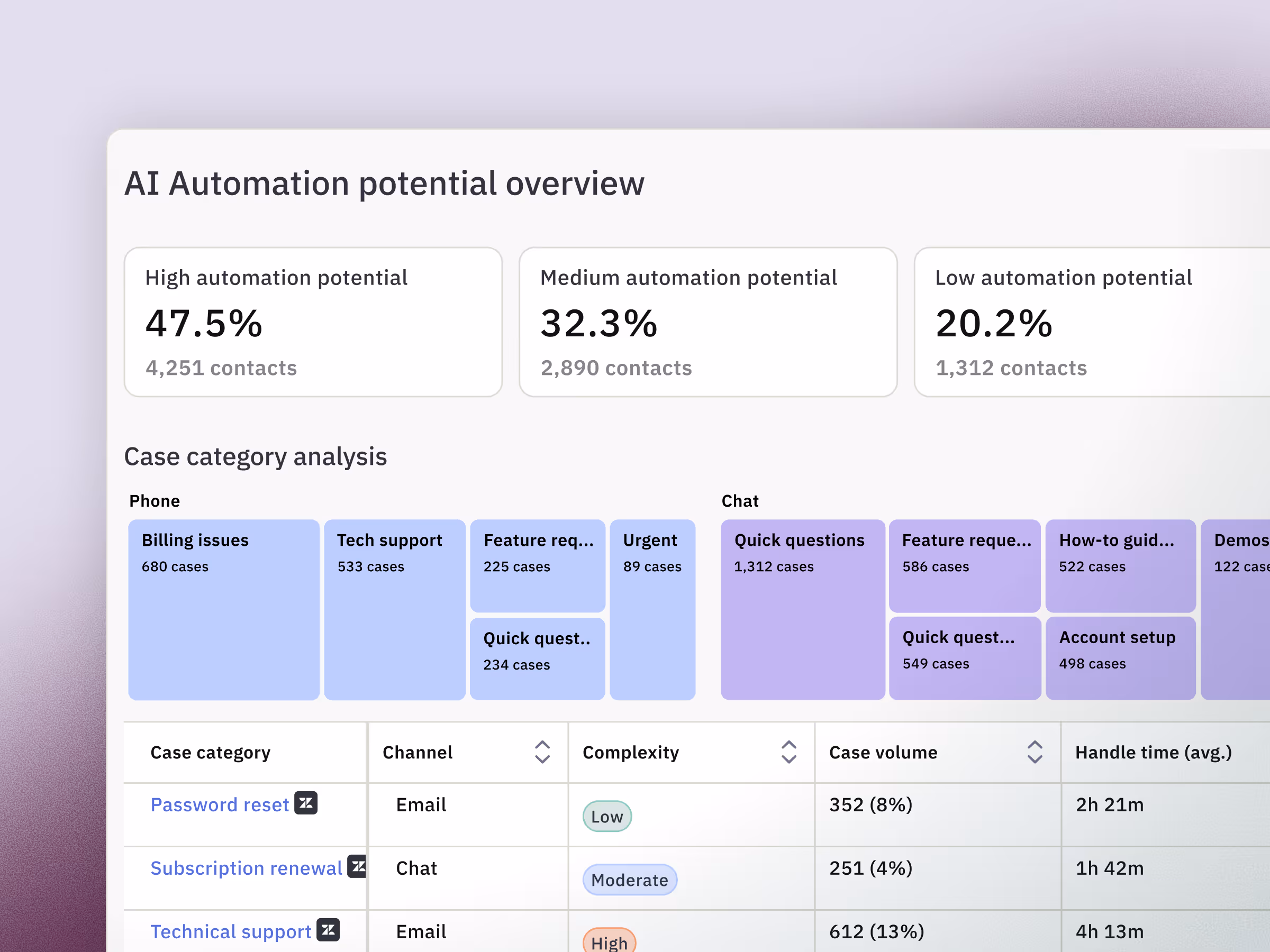The height and width of the screenshot is (952, 1270).
Task: Open the Medium automation potential card
Action: tap(707, 322)
